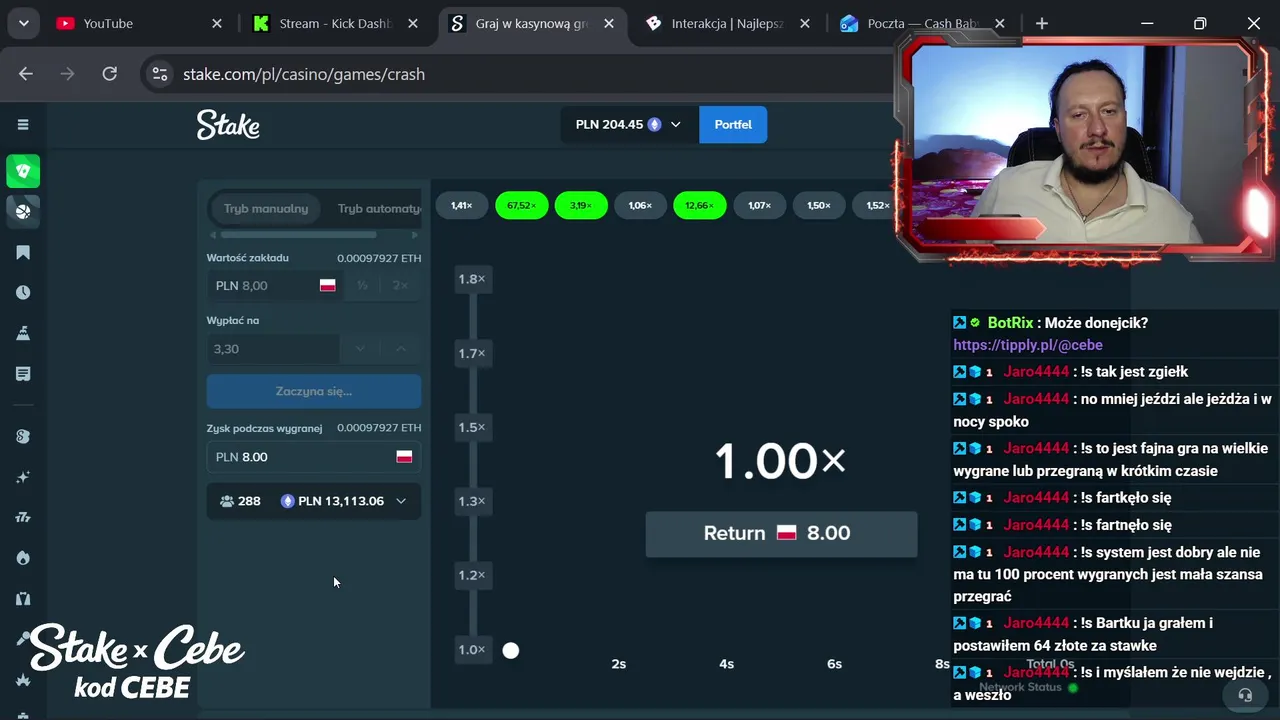Open the my bets list icon
Image resolution: width=1280 pixels, height=720 pixels.
pyautogui.click(x=23, y=373)
